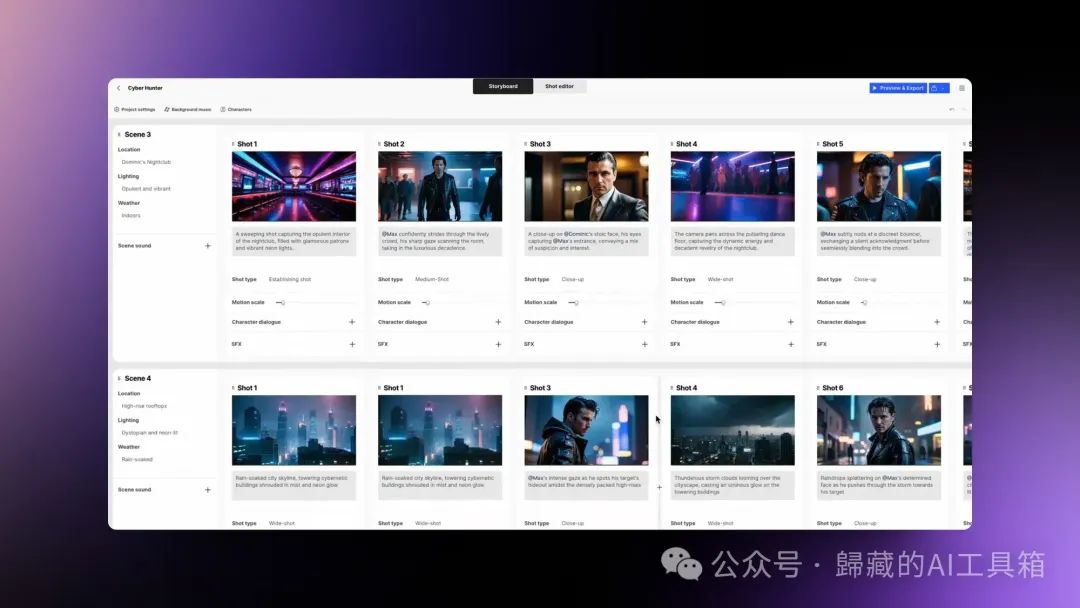Open the Shot editor tab

point(559,86)
